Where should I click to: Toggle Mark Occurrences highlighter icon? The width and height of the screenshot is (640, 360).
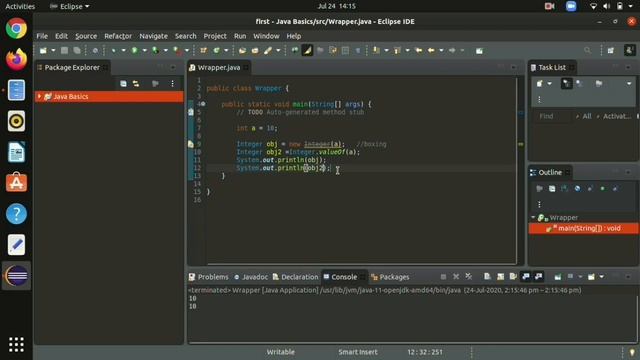(x=307, y=51)
